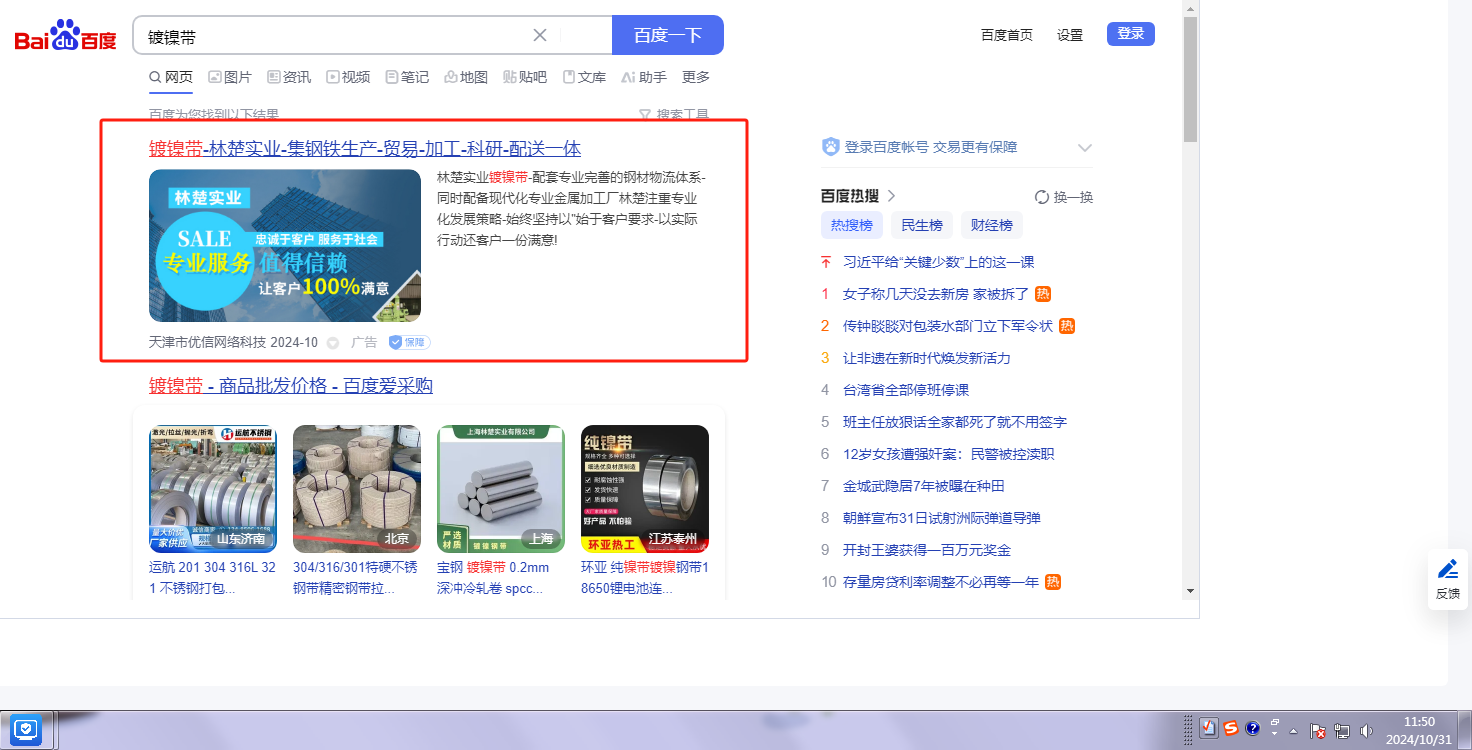Click the Baidu logo

(66, 36)
